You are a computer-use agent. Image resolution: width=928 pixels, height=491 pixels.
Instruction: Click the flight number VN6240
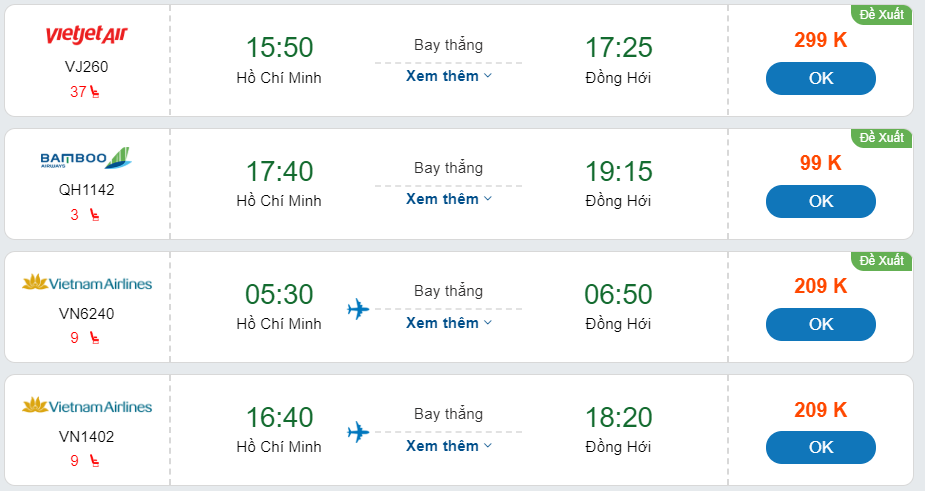click(x=87, y=314)
